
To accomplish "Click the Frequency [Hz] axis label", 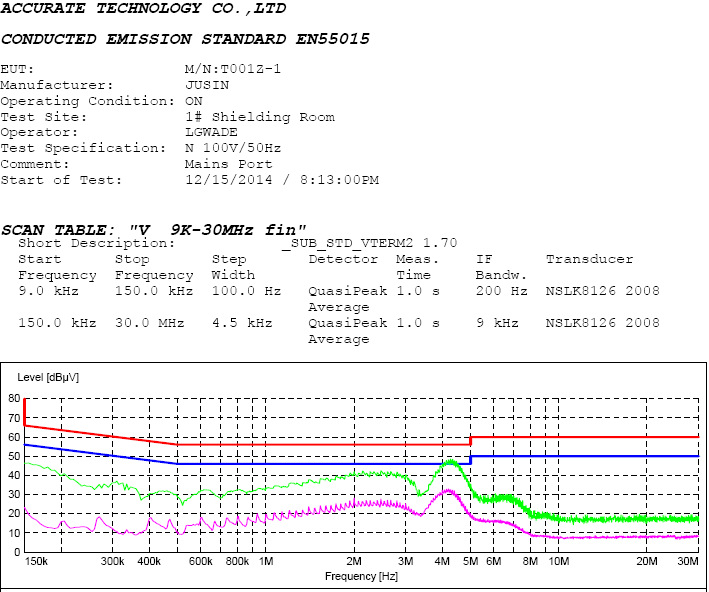I will click(x=360, y=577).
